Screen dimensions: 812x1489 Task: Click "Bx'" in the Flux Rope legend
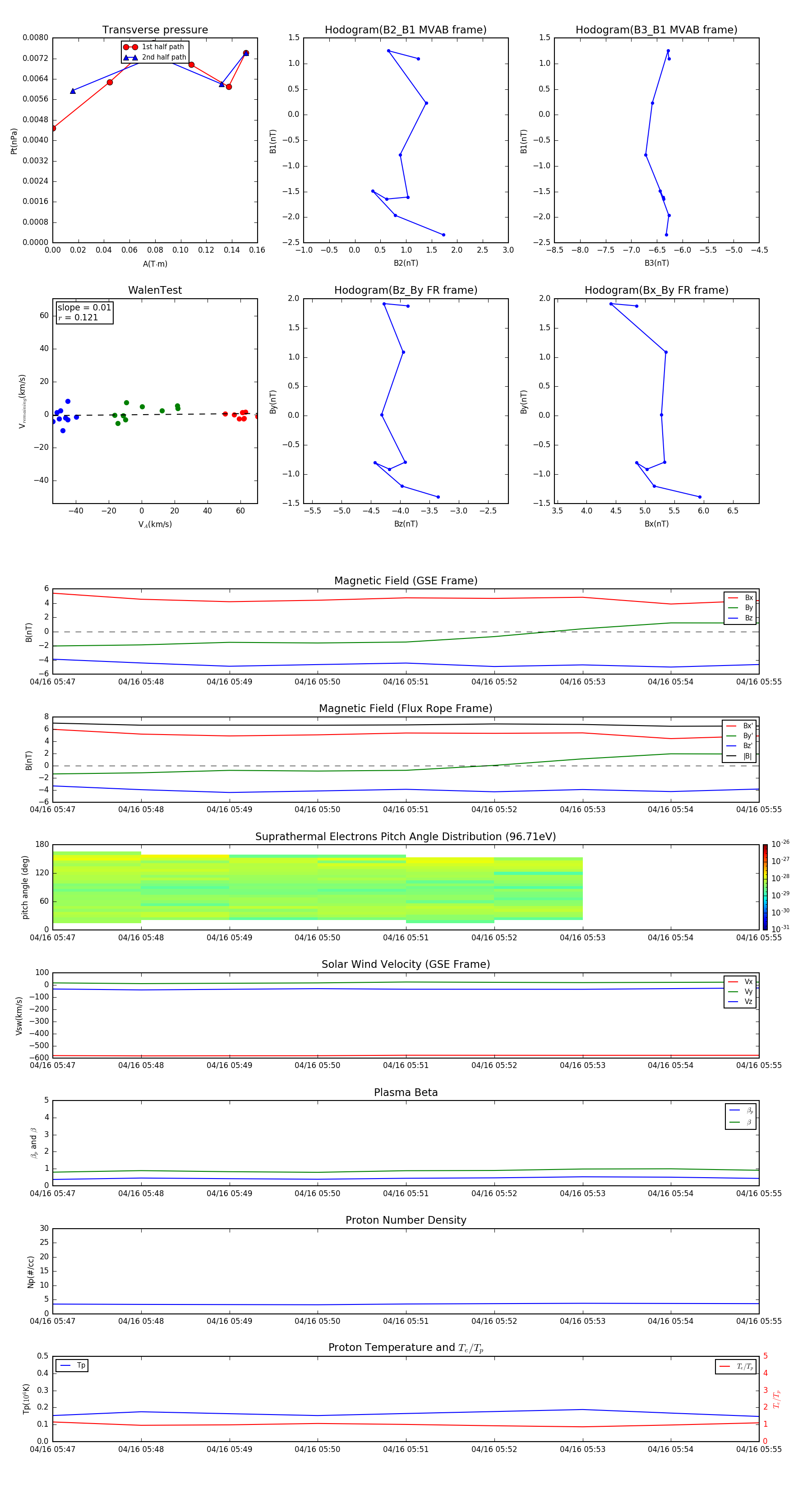(x=739, y=726)
